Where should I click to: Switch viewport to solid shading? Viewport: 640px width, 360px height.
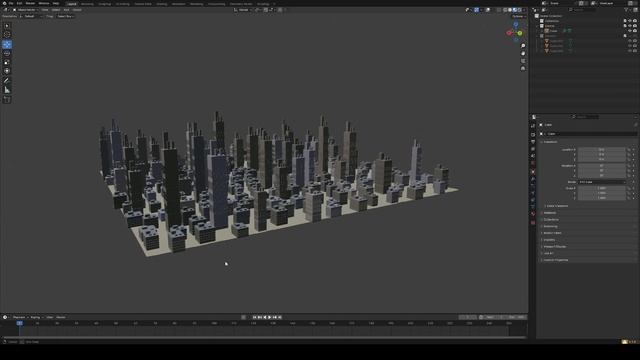point(510,10)
